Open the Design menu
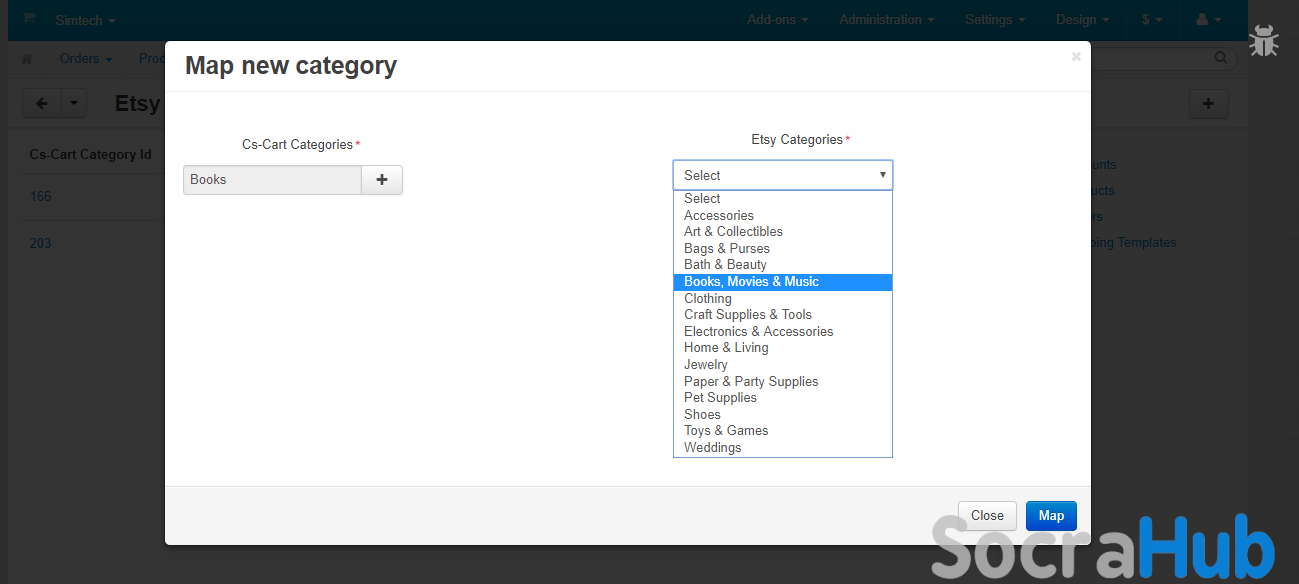Image resolution: width=1299 pixels, height=584 pixels. (1083, 20)
